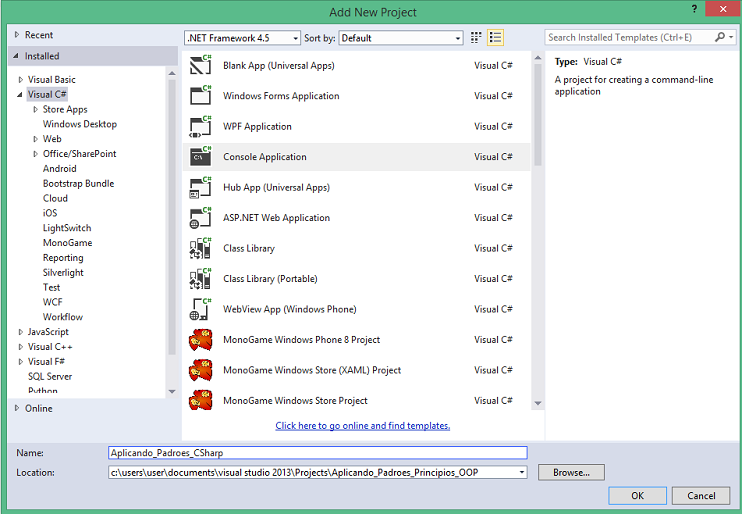Image resolution: width=742 pixels, height=514 pixels.
Task: Click the template list scroll up arrow
Action: click(x=538, y=58)
